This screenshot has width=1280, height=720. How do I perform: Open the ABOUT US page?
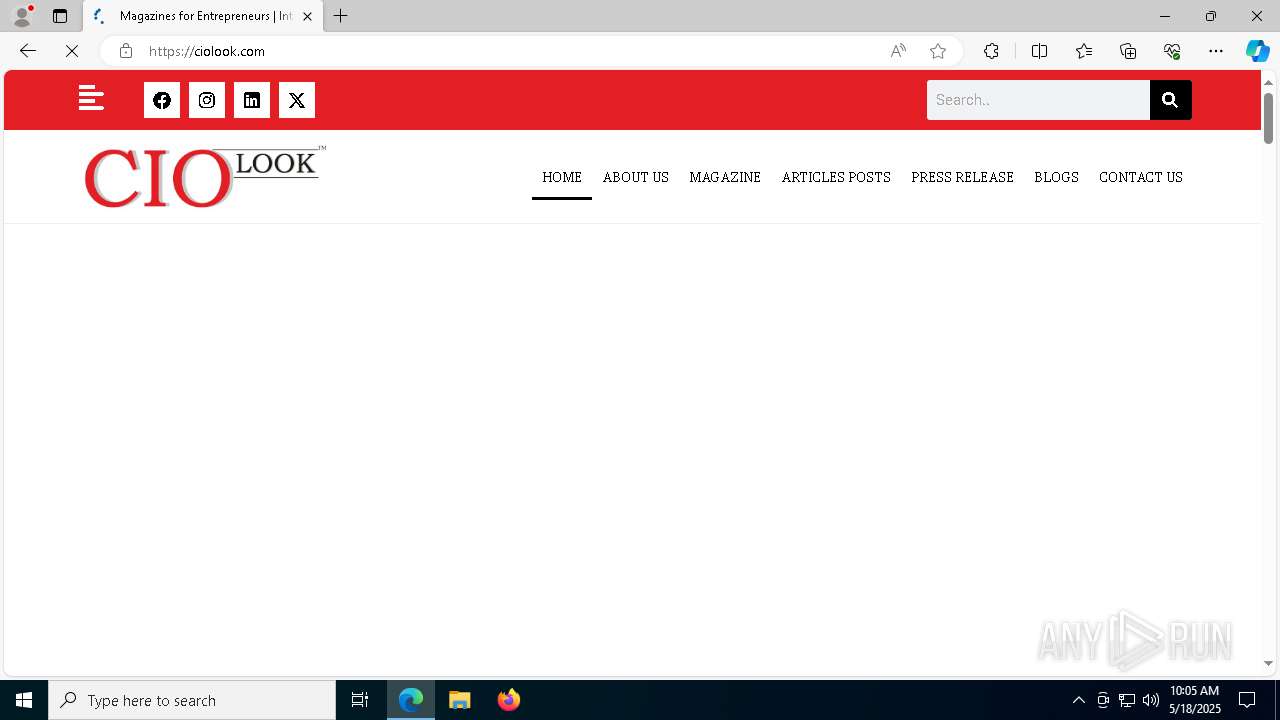636,177
